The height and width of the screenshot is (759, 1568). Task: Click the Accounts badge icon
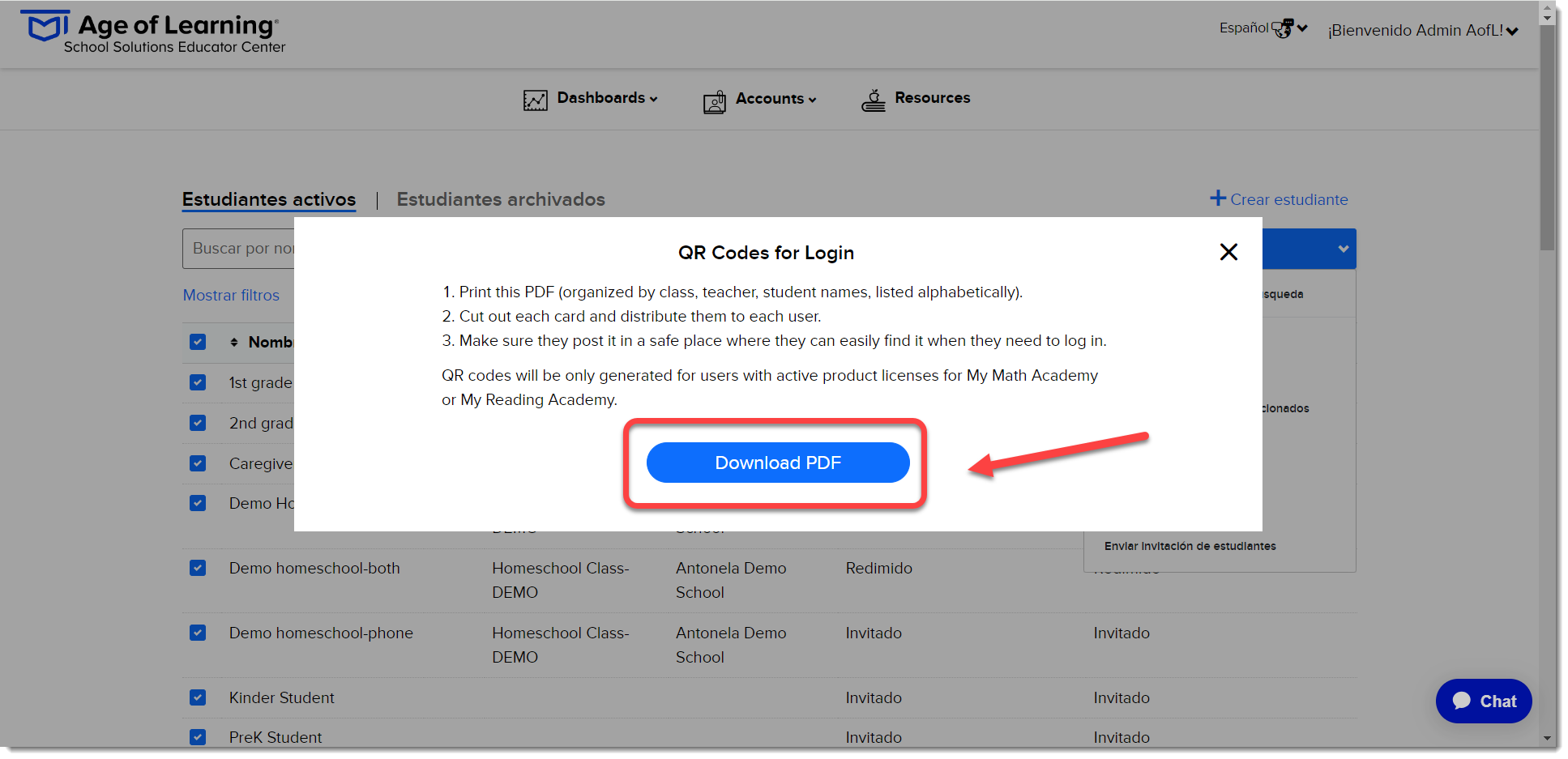(x=715, y=102)
